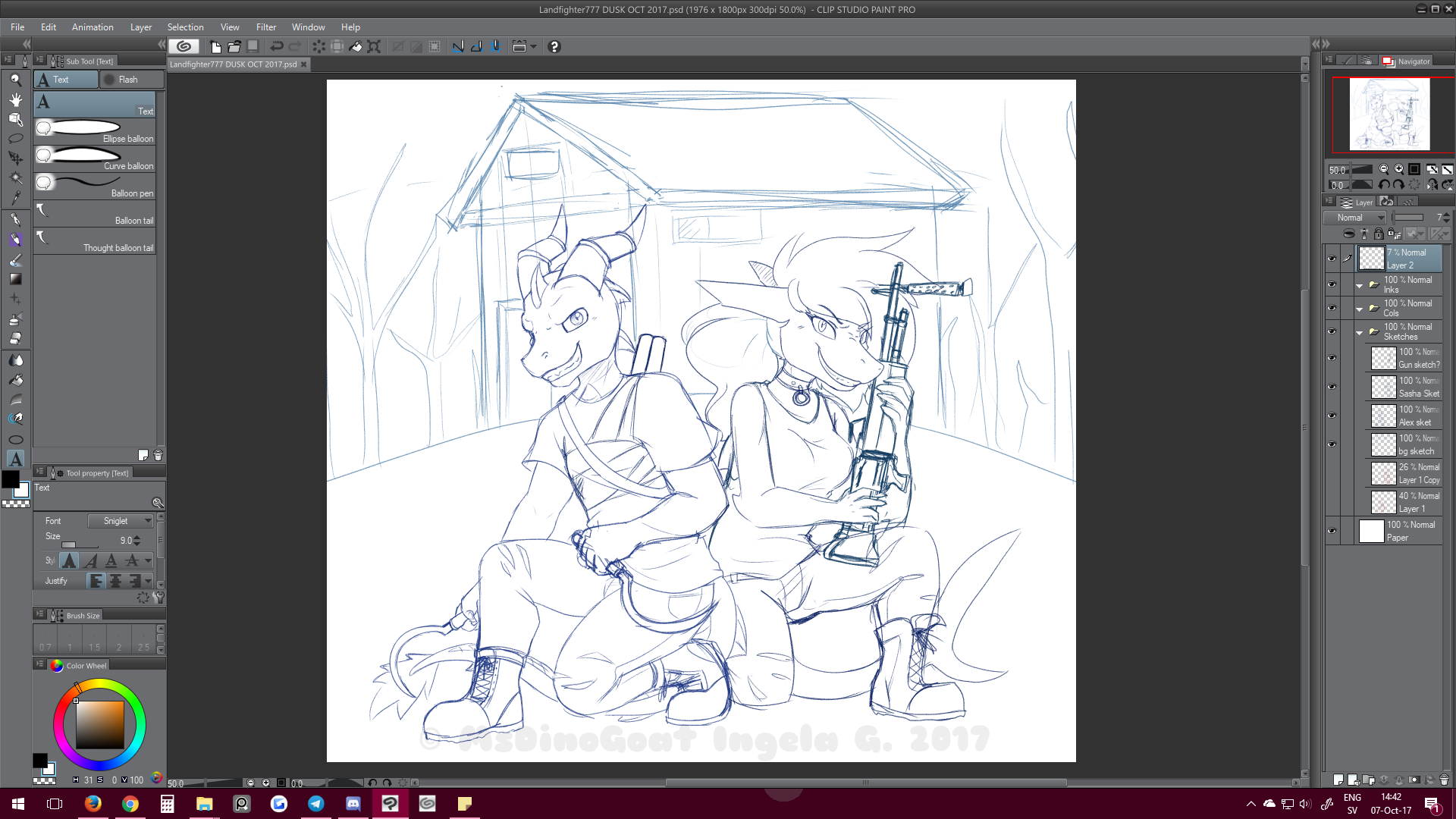Hide the Gun sketch? layer

tap(1332, 358)
